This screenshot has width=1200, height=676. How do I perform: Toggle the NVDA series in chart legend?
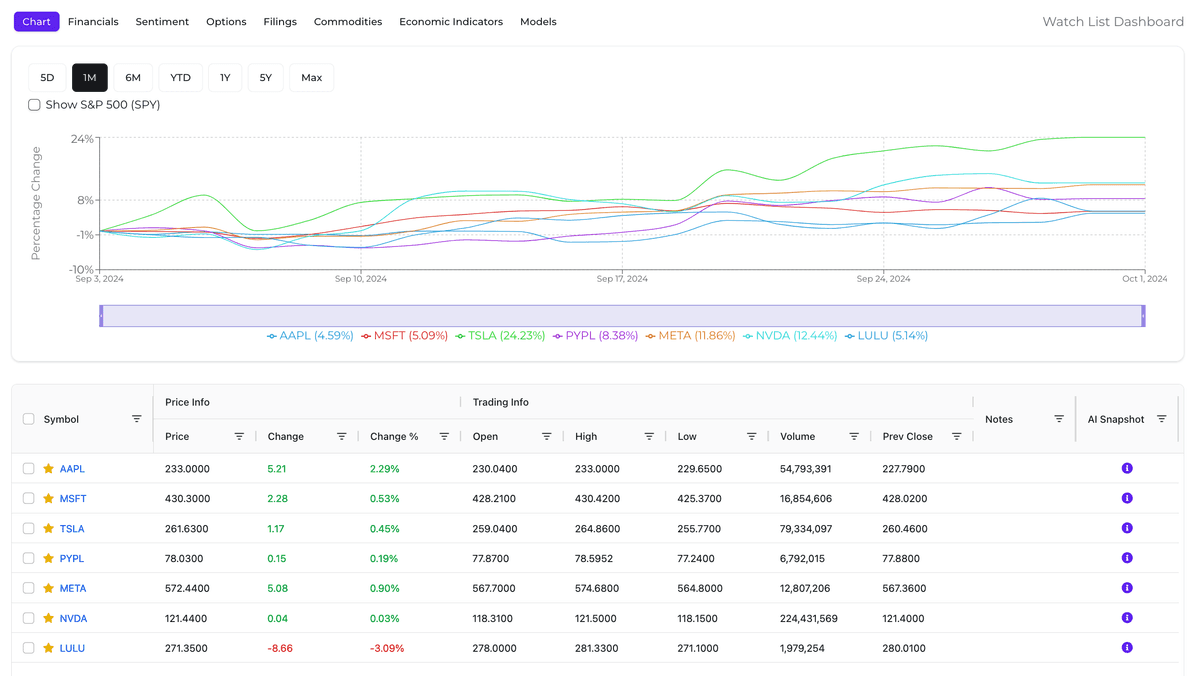point(790,336)
